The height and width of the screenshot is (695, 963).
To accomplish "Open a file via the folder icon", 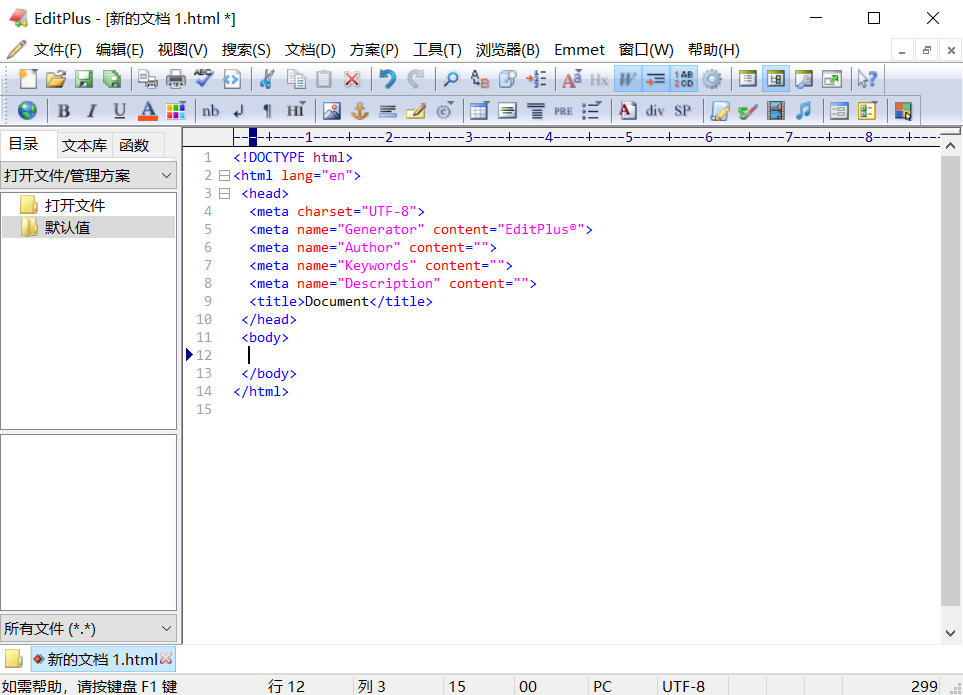I will (x=55, y=79).
